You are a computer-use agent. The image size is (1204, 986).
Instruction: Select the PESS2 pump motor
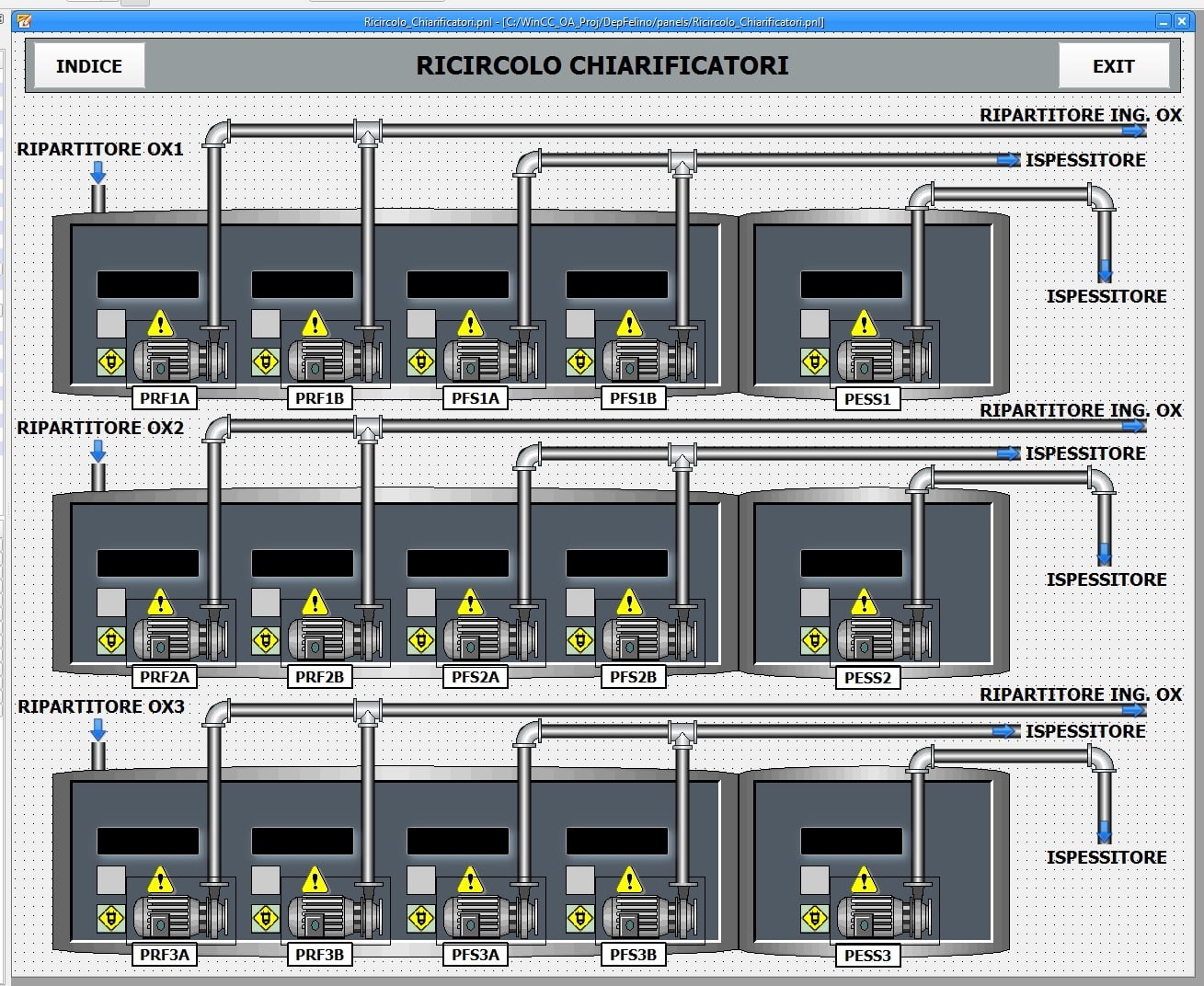[x=884, y=637]
